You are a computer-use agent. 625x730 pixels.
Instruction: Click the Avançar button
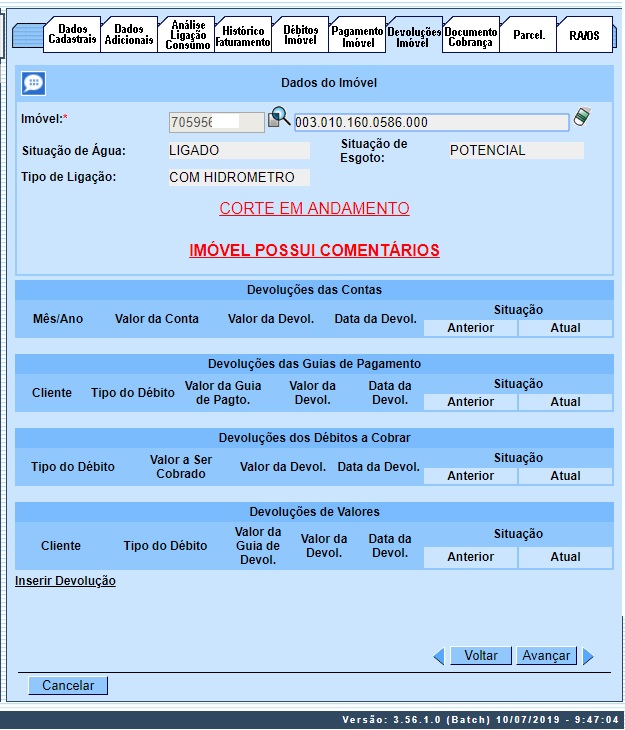tap(546, 656)
